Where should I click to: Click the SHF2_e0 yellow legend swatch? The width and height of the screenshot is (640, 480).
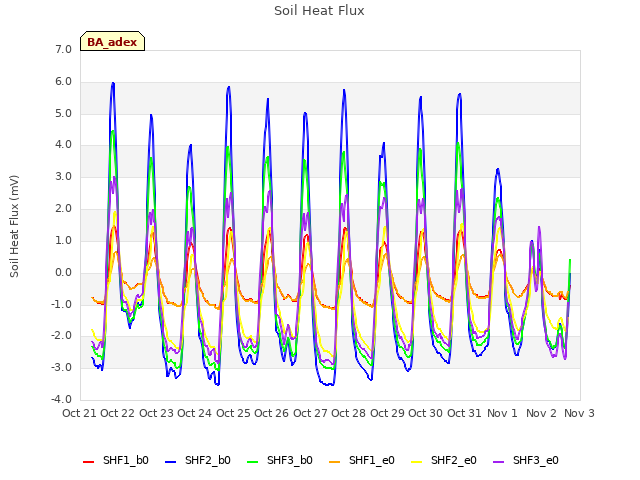click(416, 462)
